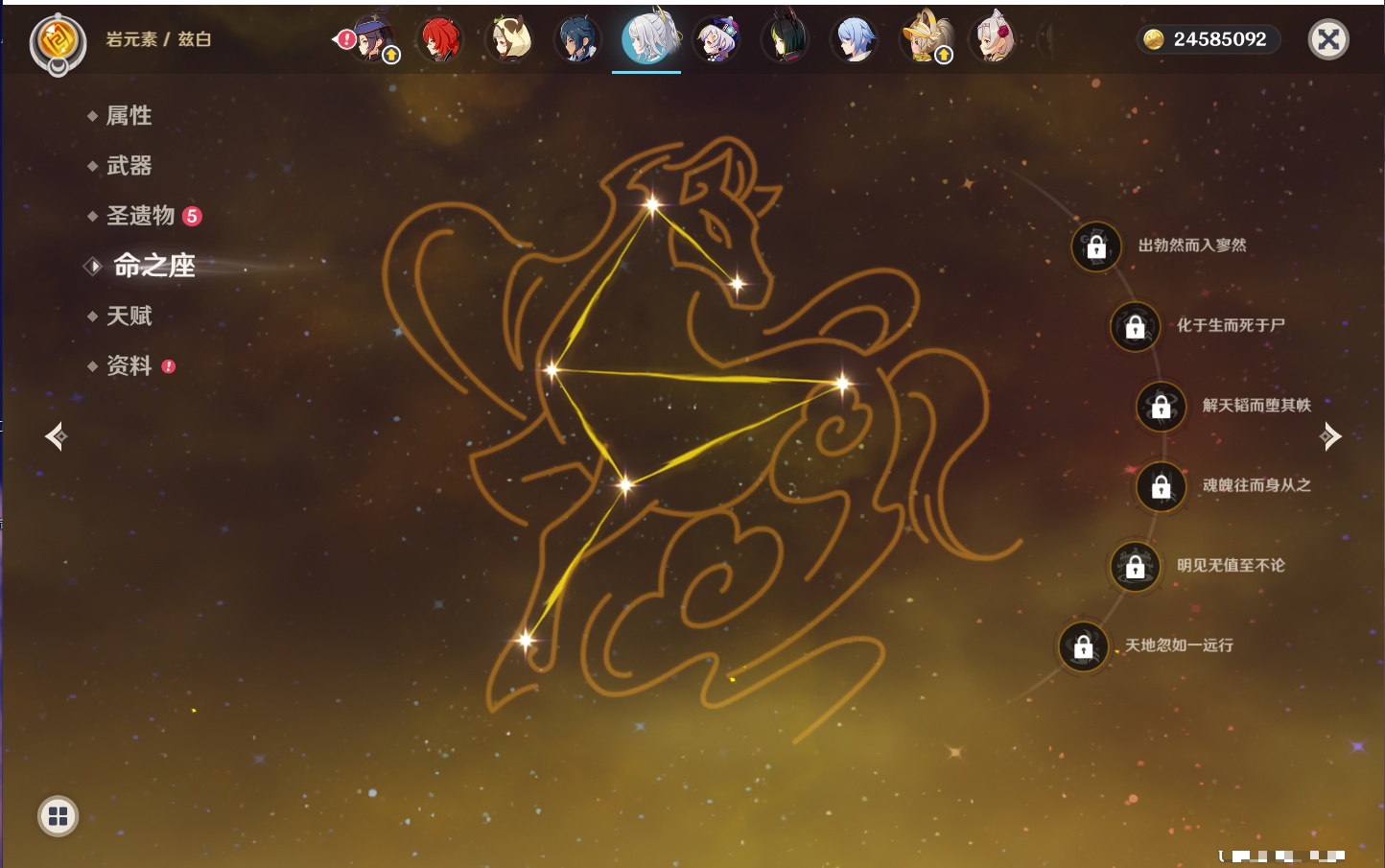
Task: Open the 天赋 talents menu
Action: pos(129,316)
